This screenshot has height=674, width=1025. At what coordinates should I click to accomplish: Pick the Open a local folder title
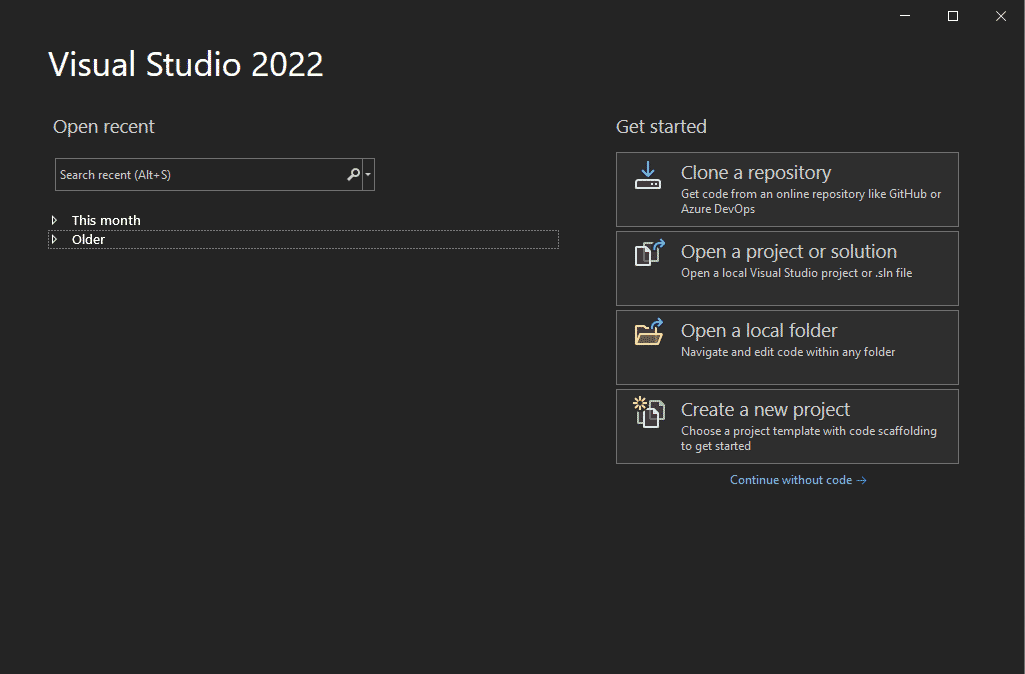pyautogui.click(x=758, y=331)
